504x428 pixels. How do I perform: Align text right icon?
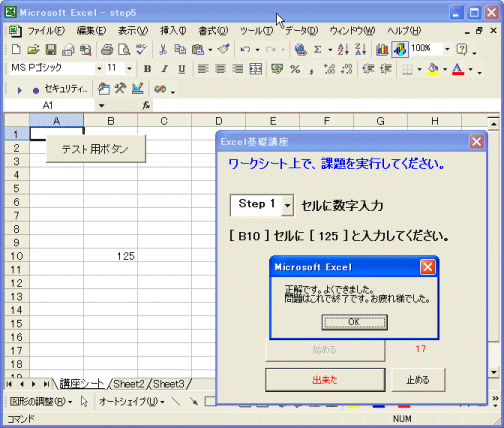point(238,69)
